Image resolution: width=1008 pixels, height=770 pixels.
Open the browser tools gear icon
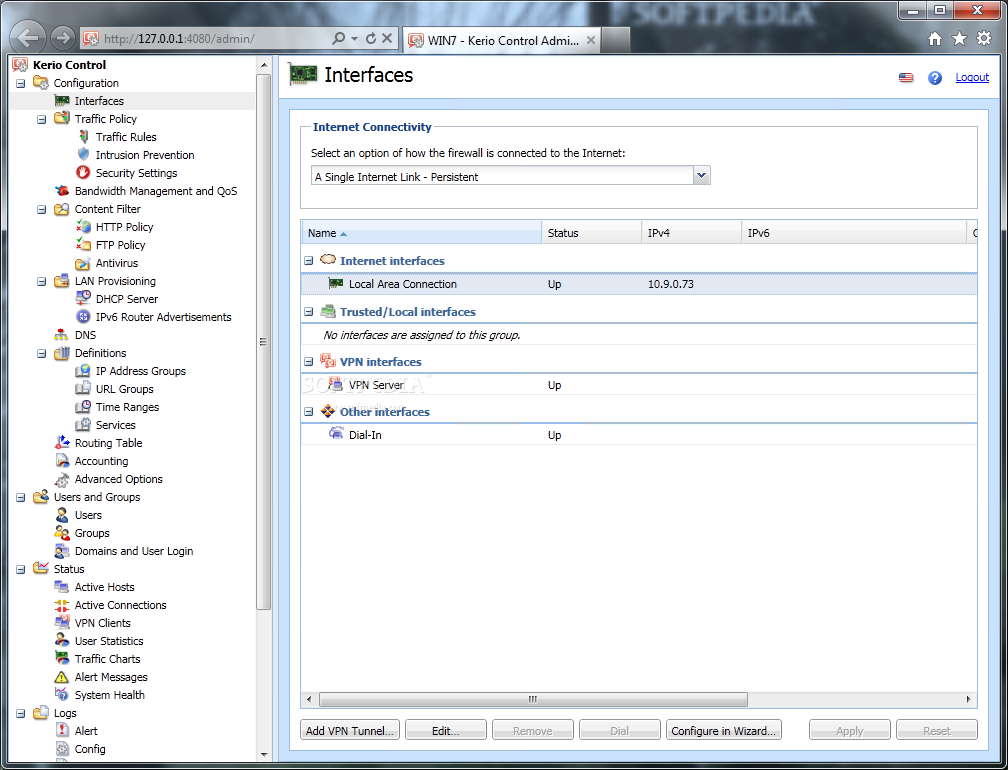pos(984,39)
